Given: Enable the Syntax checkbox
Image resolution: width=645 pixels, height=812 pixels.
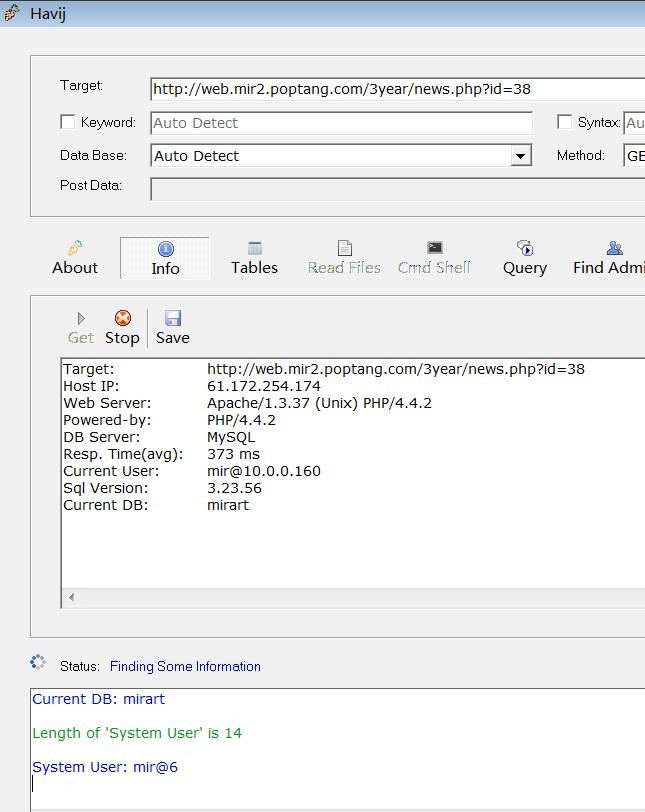Looking at the screenshot, I should (564, 122).
